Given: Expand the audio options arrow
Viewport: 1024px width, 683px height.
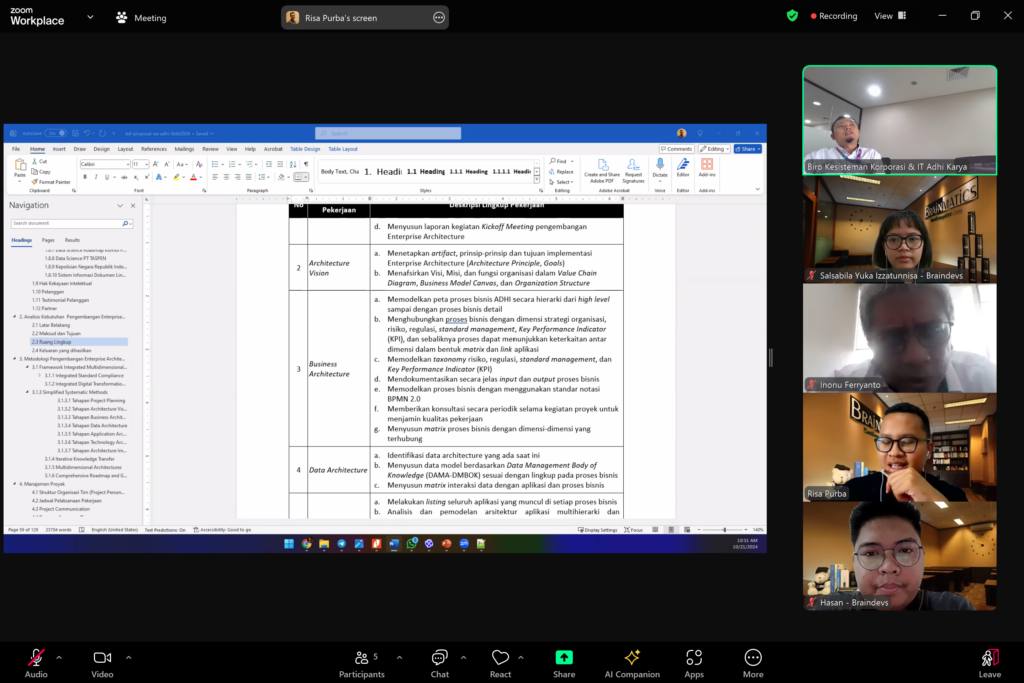Looking at the screenshot, I should pos(59,657).
